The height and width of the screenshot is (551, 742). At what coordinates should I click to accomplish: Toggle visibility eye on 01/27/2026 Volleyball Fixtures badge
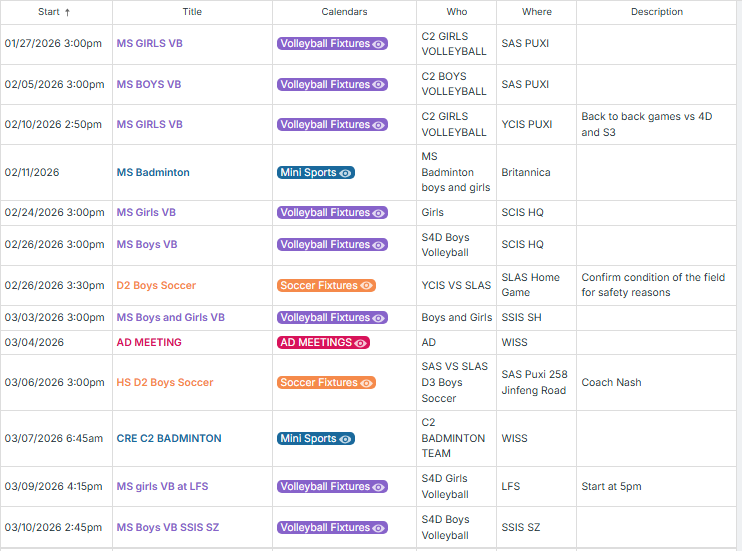tap(378, 45)
